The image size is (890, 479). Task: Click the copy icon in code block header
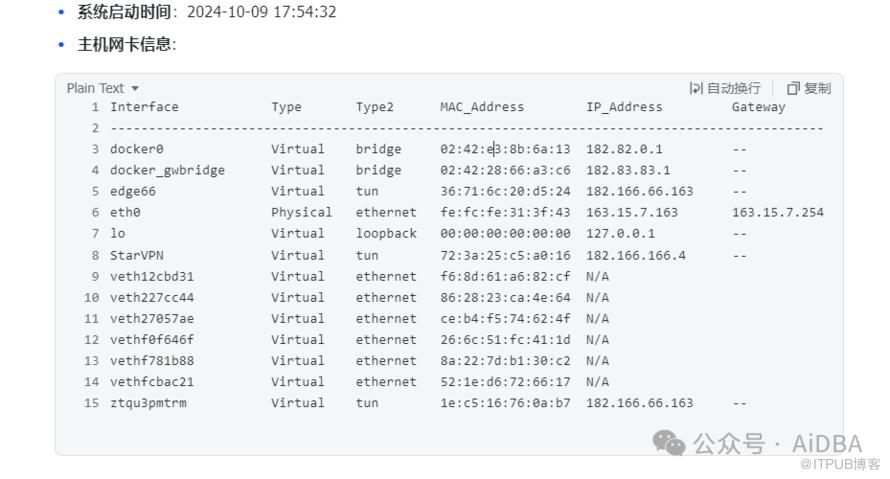point(792,89)
